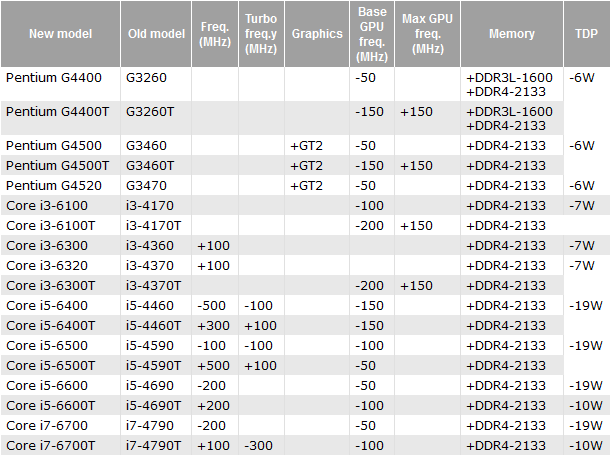Click the 'Graphics' column header

(x=317, y=34)
